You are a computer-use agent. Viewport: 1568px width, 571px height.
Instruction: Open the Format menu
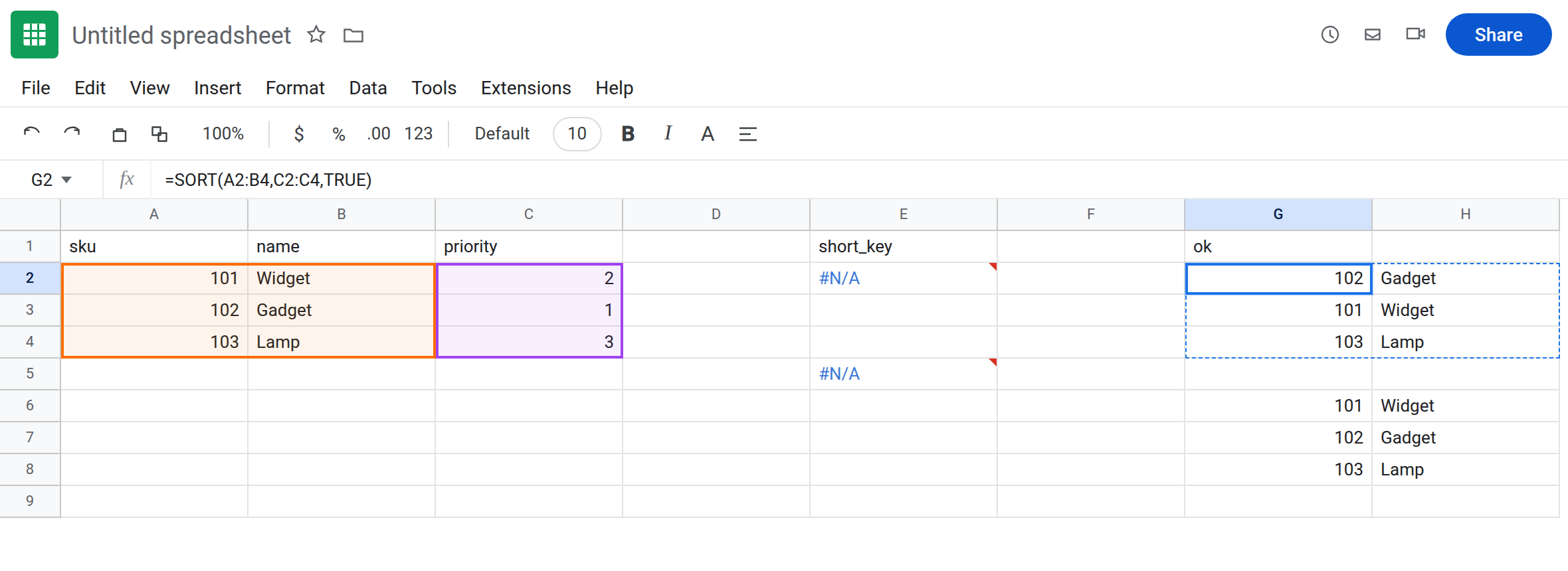295,88
